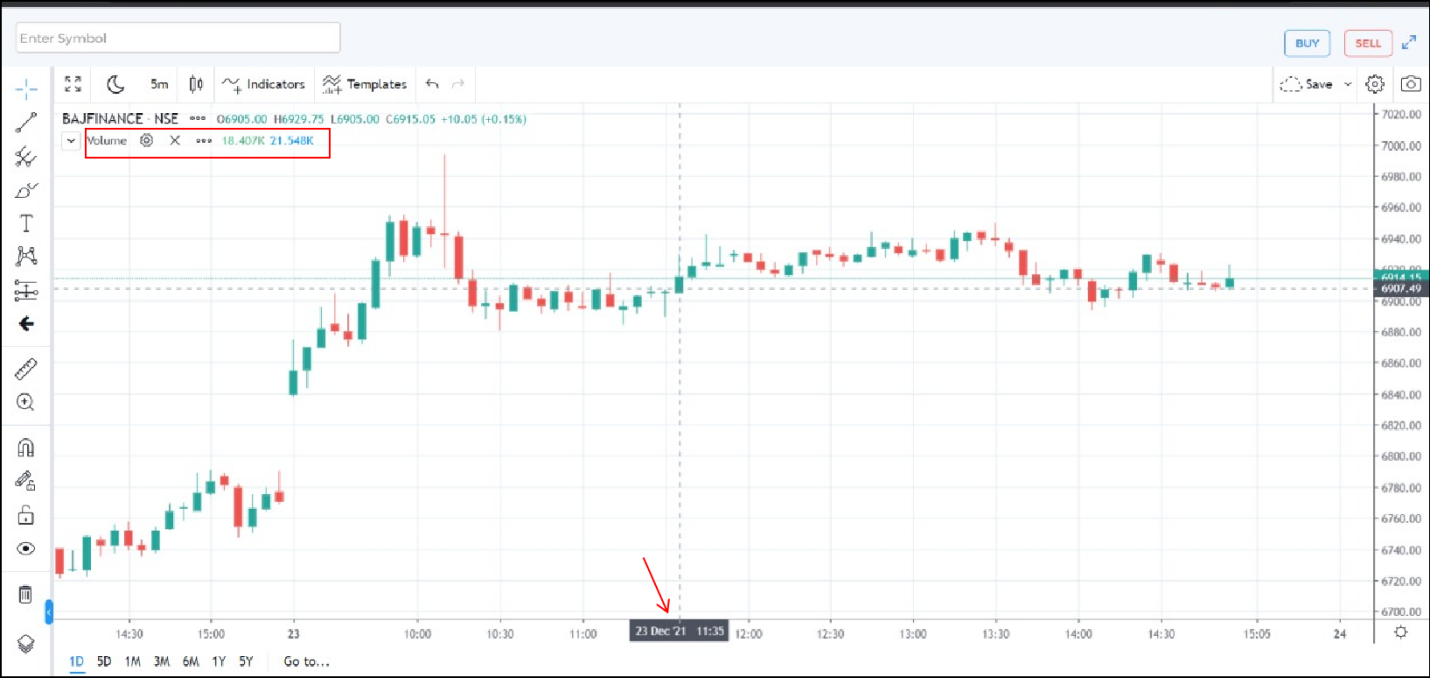
Task: Select the Text annotation tool
Action: pos(26,223)
